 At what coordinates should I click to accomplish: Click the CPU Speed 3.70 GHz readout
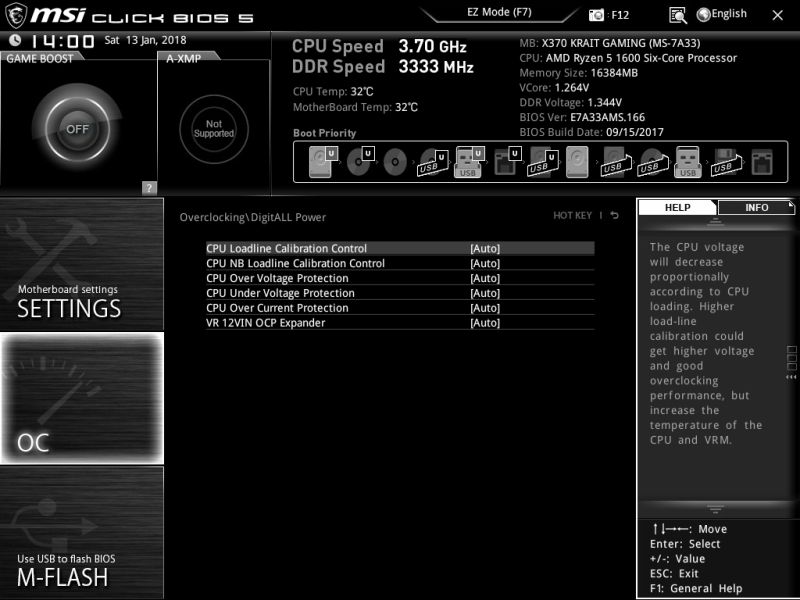[x=379, y=46]
